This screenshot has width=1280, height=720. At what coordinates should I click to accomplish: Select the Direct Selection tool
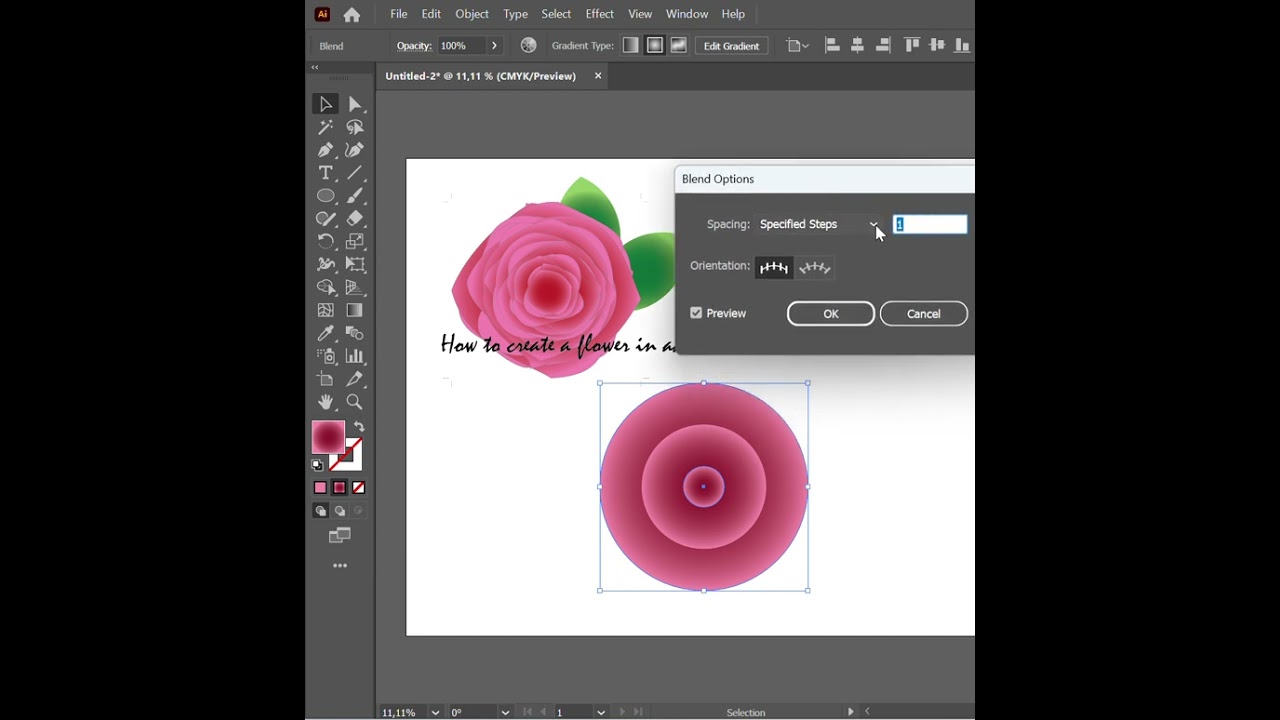[x=355, y=104]
